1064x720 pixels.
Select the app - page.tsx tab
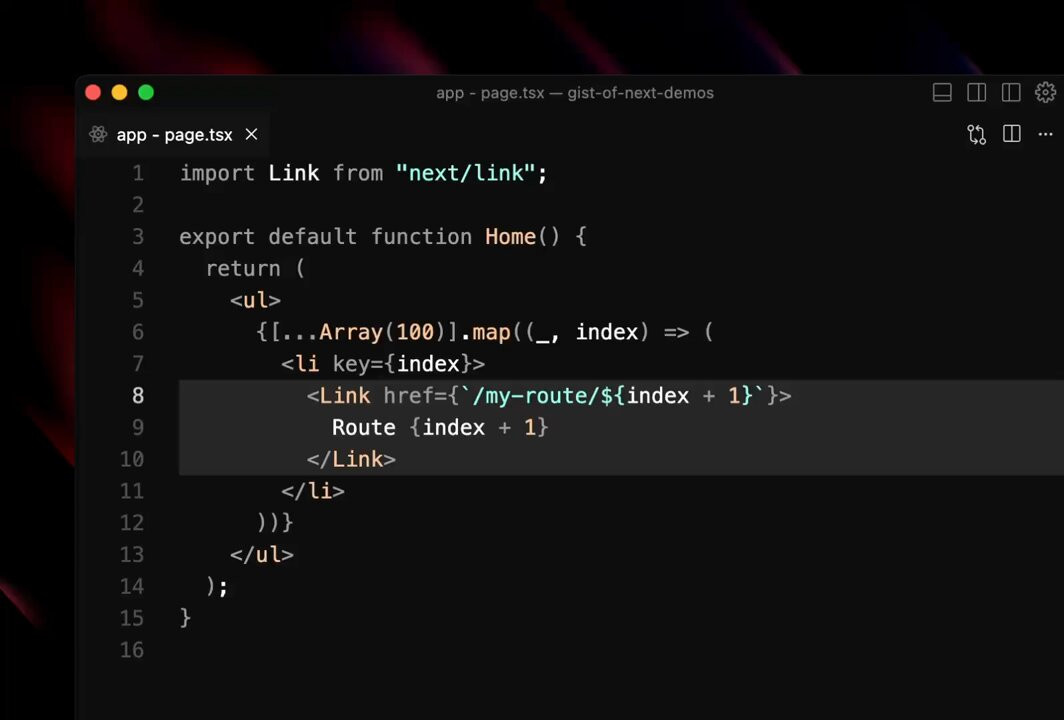point(174,134)
